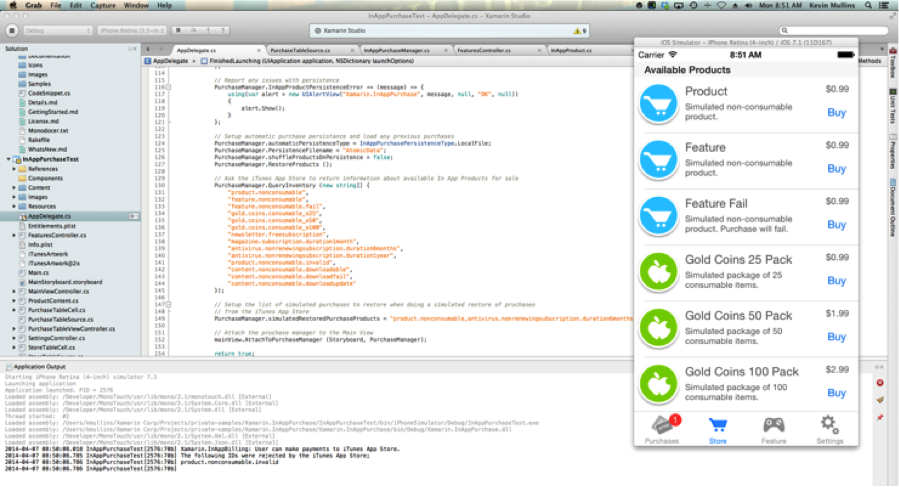Open the Purchases tab in the simulator

pos(662,430)
